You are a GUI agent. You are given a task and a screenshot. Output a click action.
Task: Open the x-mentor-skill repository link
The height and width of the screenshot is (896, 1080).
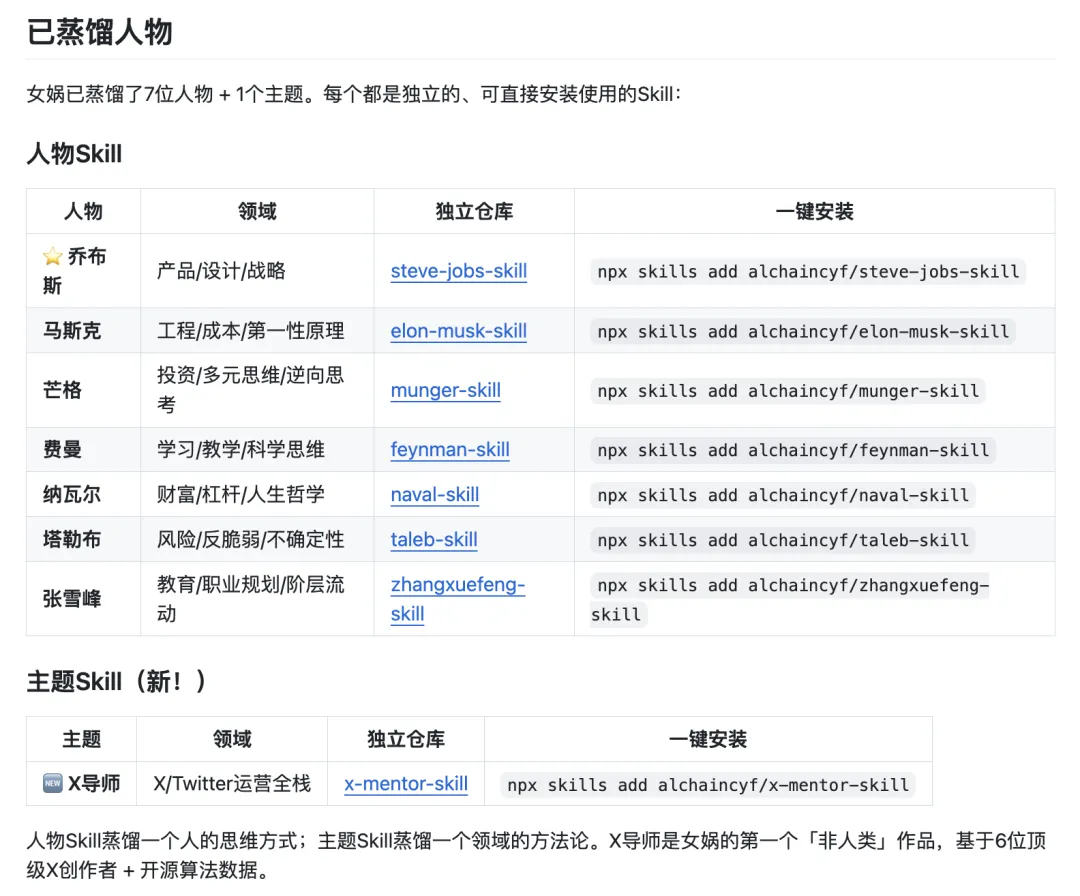[x=405, y=784]
